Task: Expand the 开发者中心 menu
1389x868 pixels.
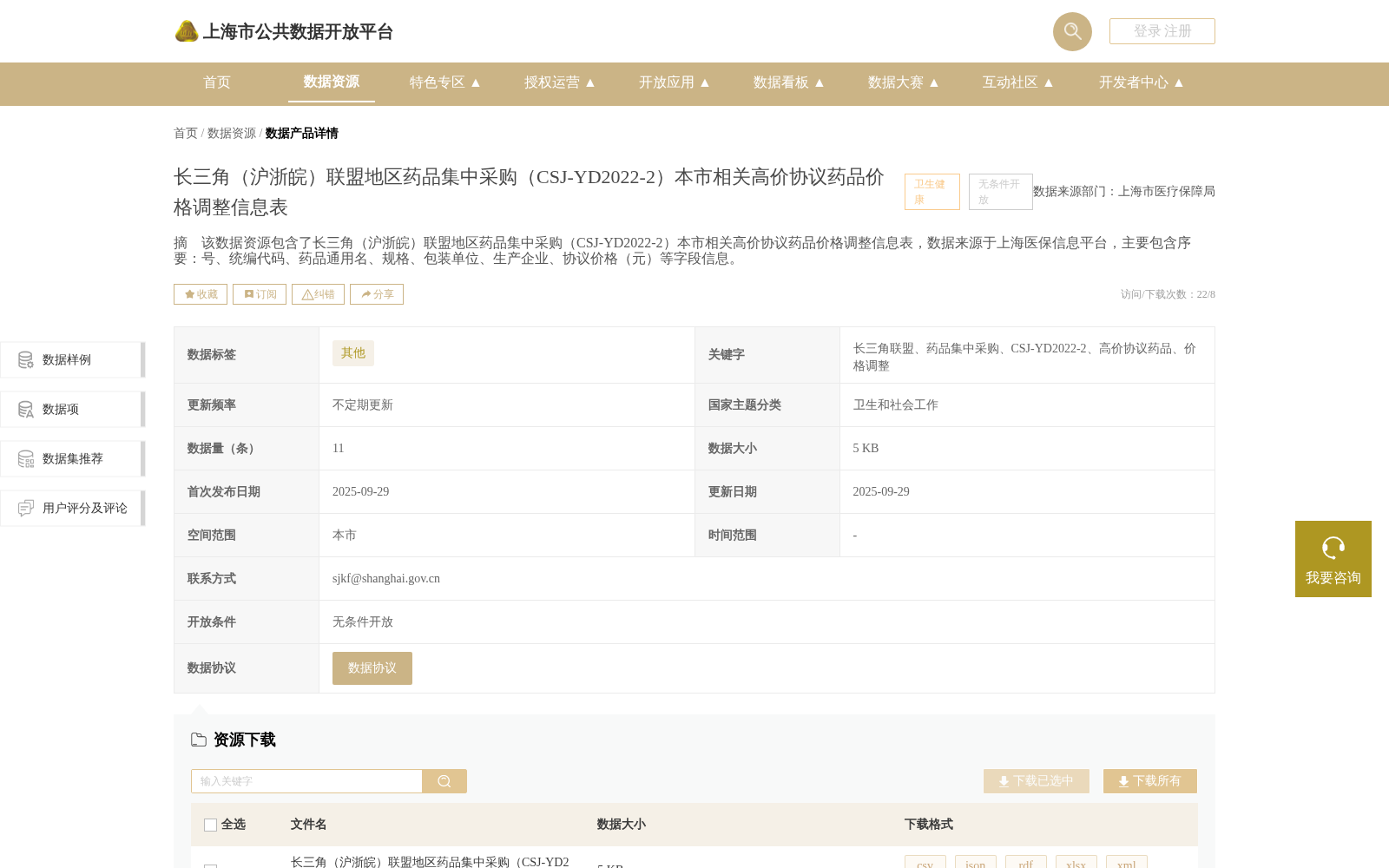Action: (x=1142, y=82)
